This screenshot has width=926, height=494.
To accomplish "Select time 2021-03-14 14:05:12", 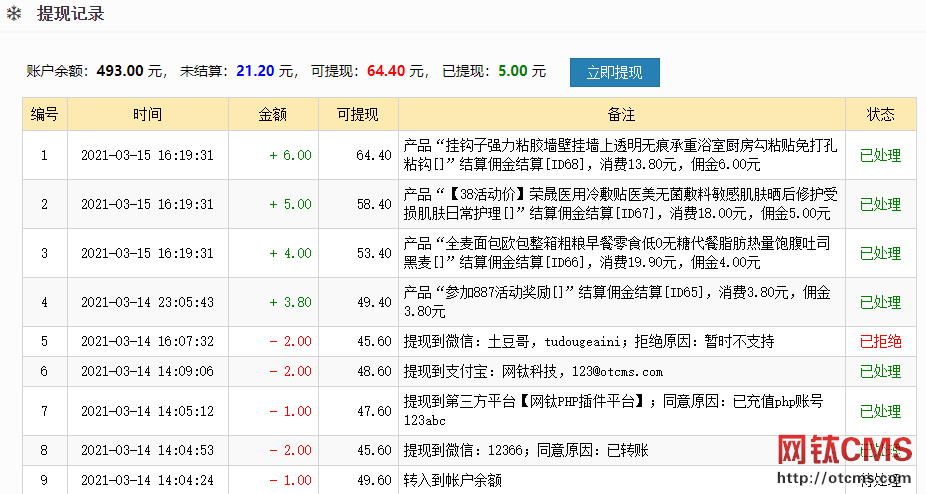I will 147,411.
